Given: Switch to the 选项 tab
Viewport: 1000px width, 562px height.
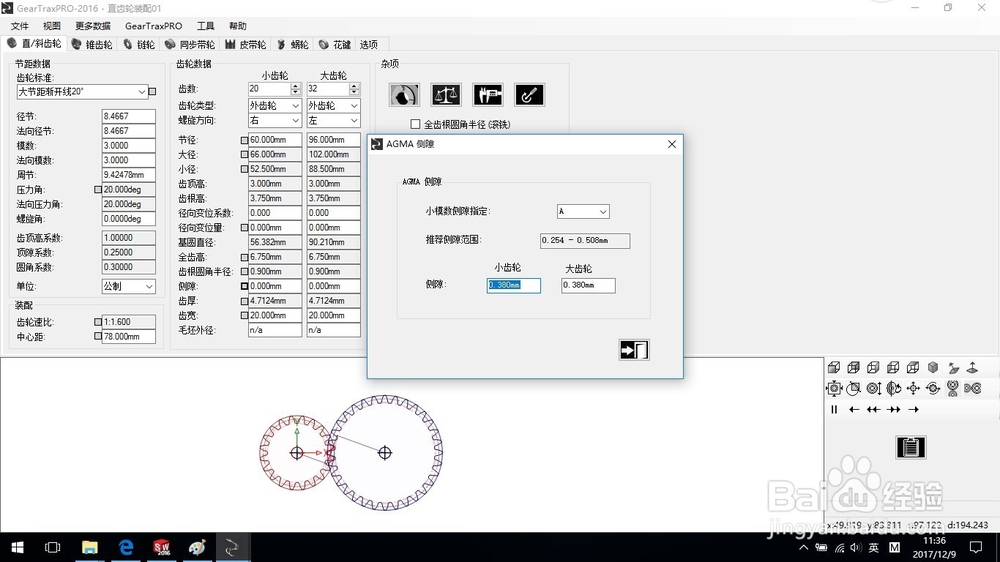Looking at the screenshot, I should [x=368, y=44].
